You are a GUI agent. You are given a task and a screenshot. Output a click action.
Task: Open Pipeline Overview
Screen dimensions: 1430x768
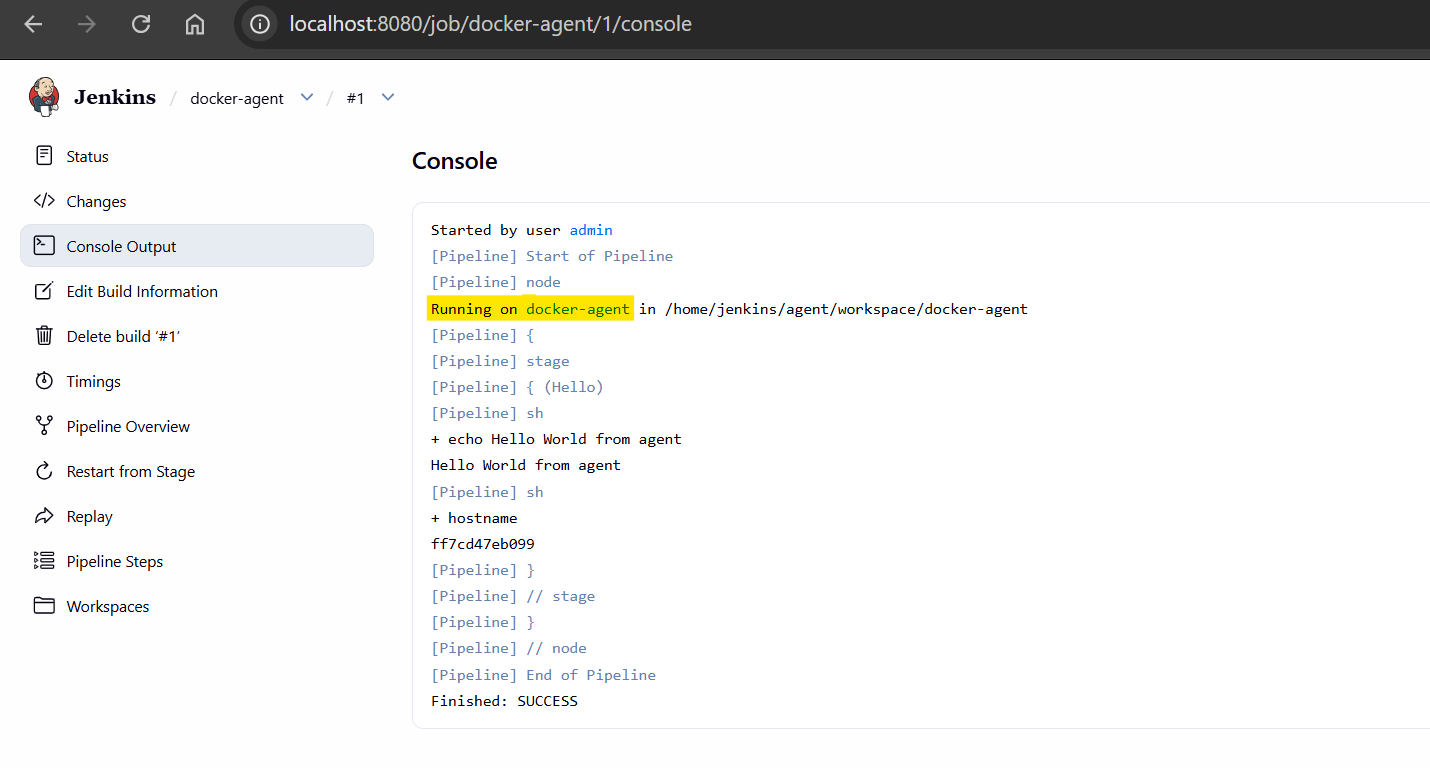(197, 426)
